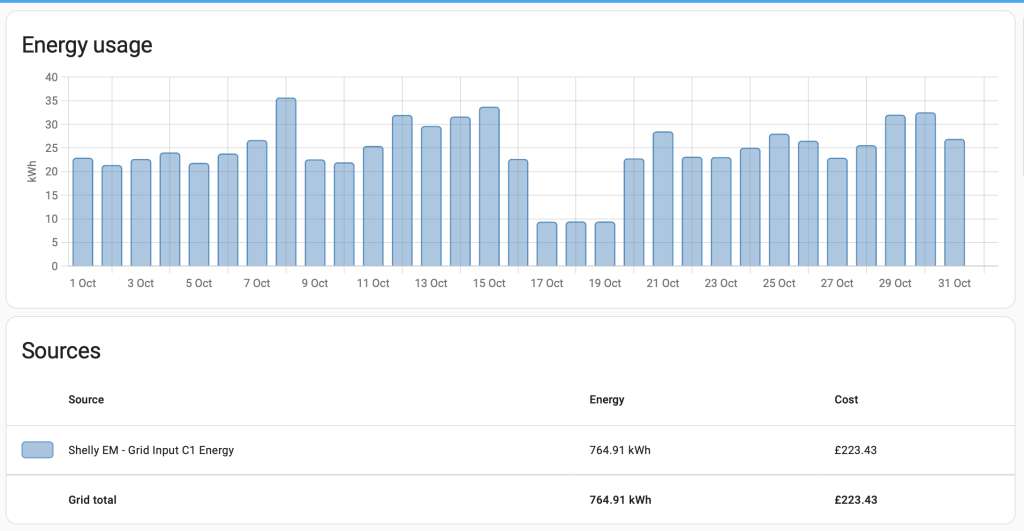
Task: Click the 15 Oct usage bar
Action: tap(489, 187)
